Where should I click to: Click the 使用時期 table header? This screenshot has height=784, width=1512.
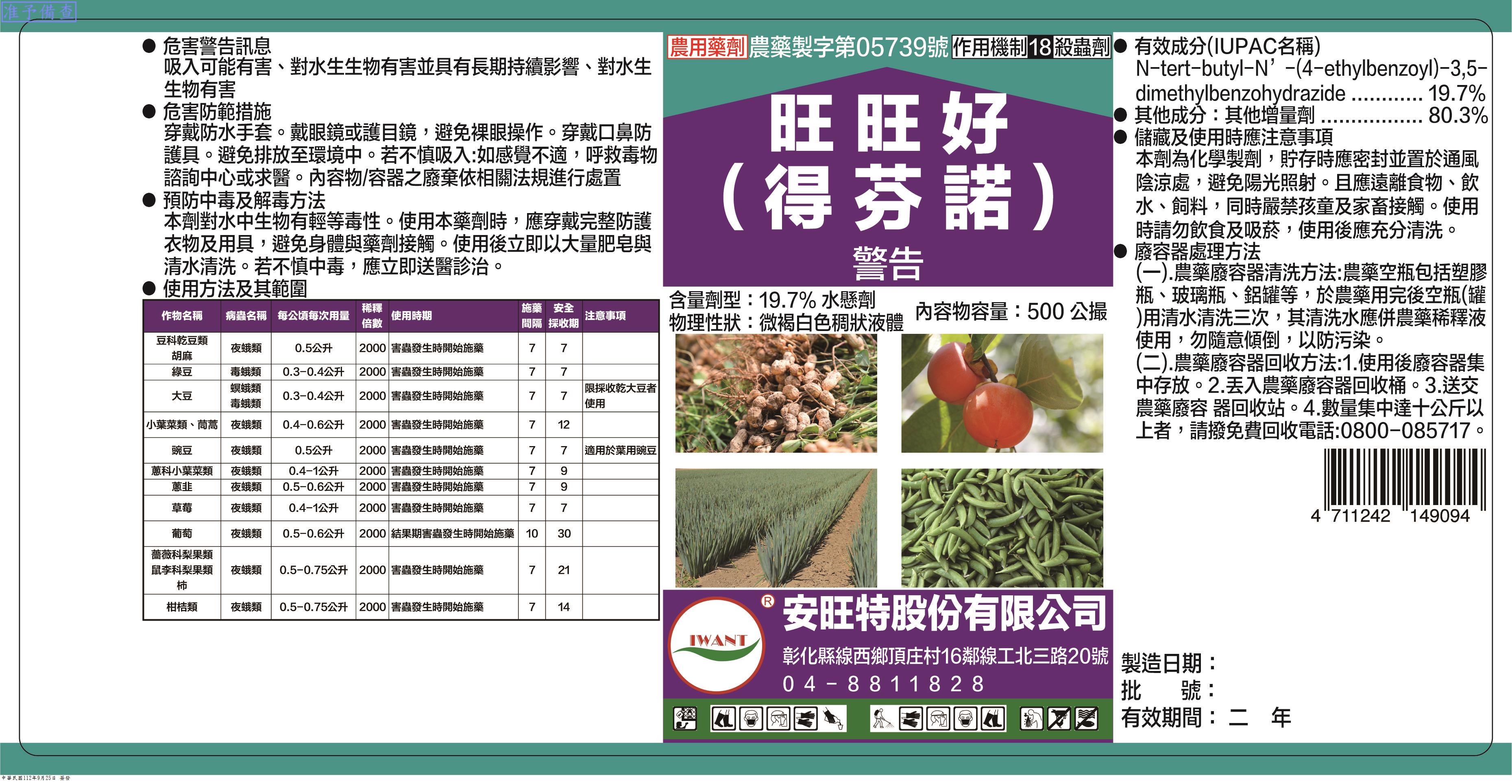[x=412, y=316]
